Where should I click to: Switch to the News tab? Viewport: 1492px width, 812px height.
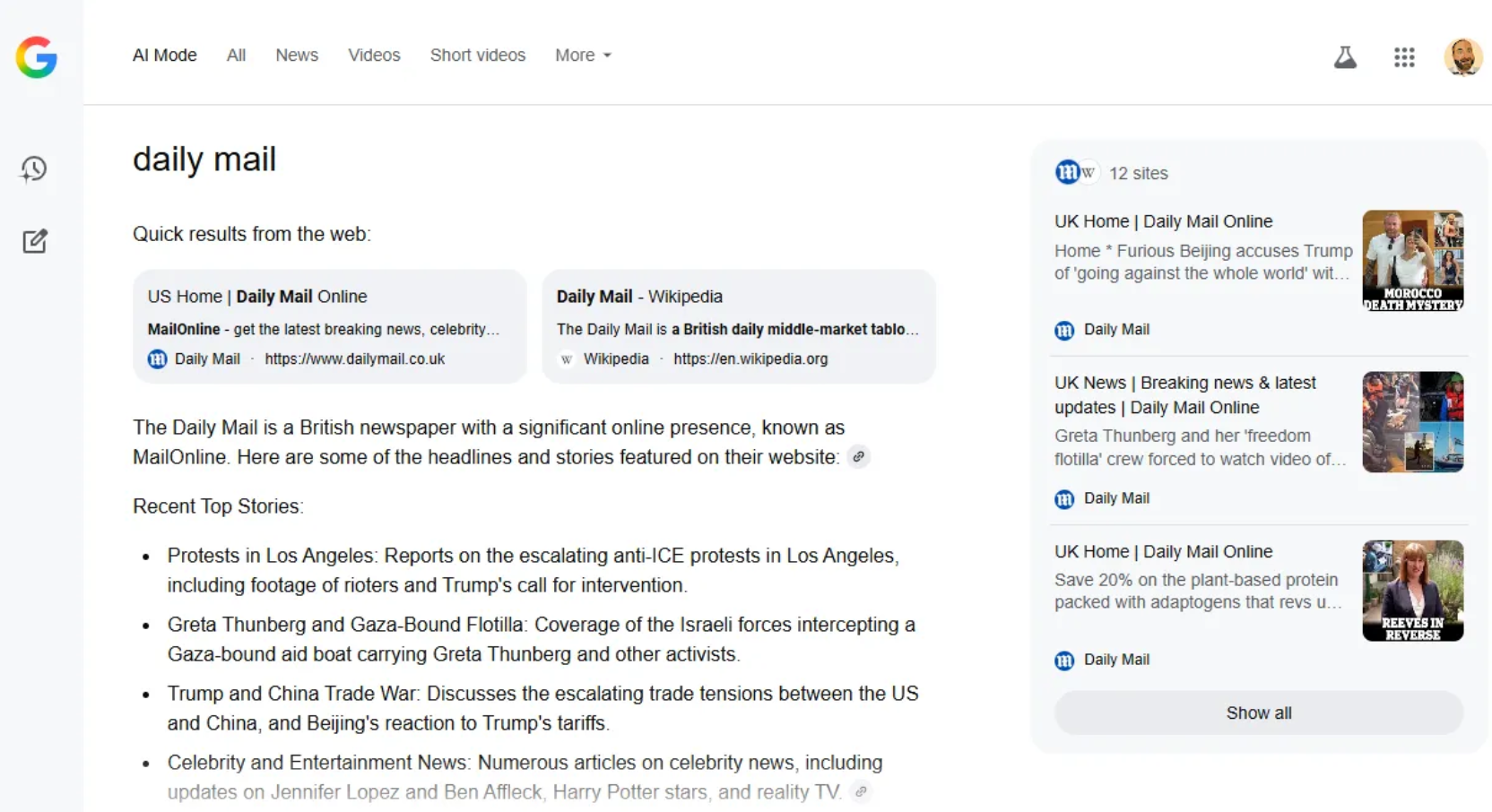pyautogui.click(x=297, y=56)
